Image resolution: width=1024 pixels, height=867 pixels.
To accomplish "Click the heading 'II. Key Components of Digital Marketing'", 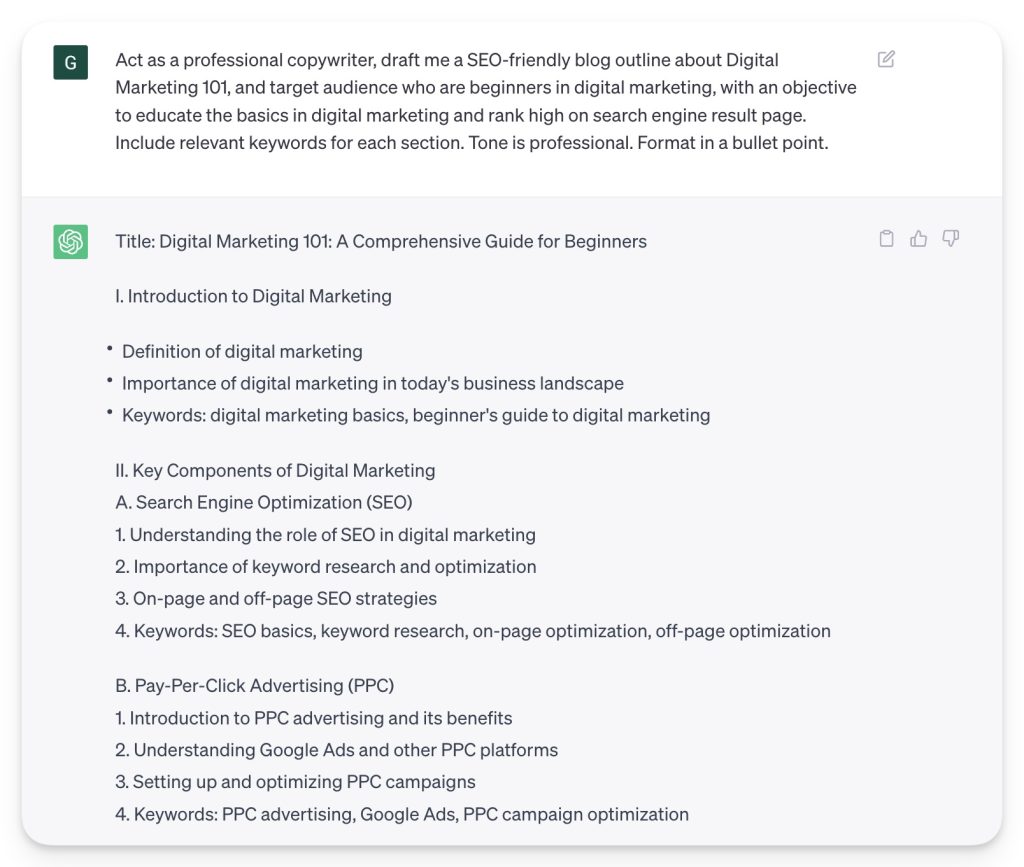I will (275, 471).
